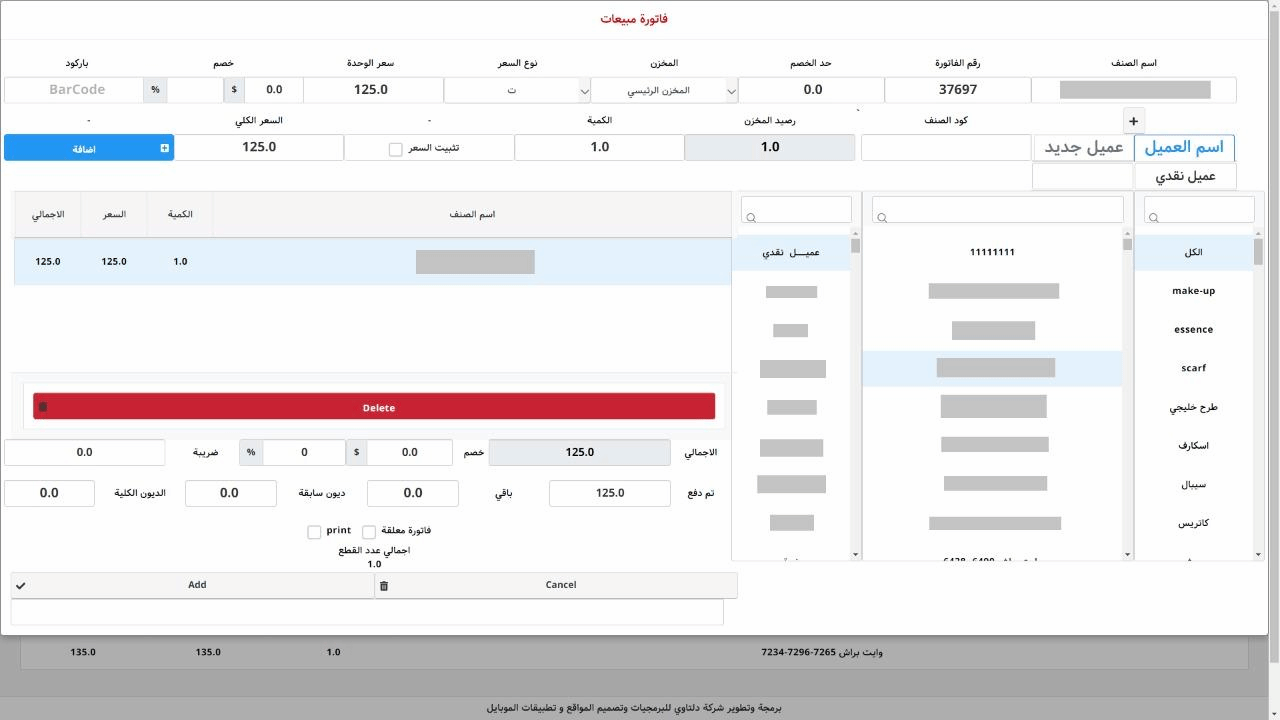Click the invoice row with total 125.0
1280x720 pixels.
[373, 262]
